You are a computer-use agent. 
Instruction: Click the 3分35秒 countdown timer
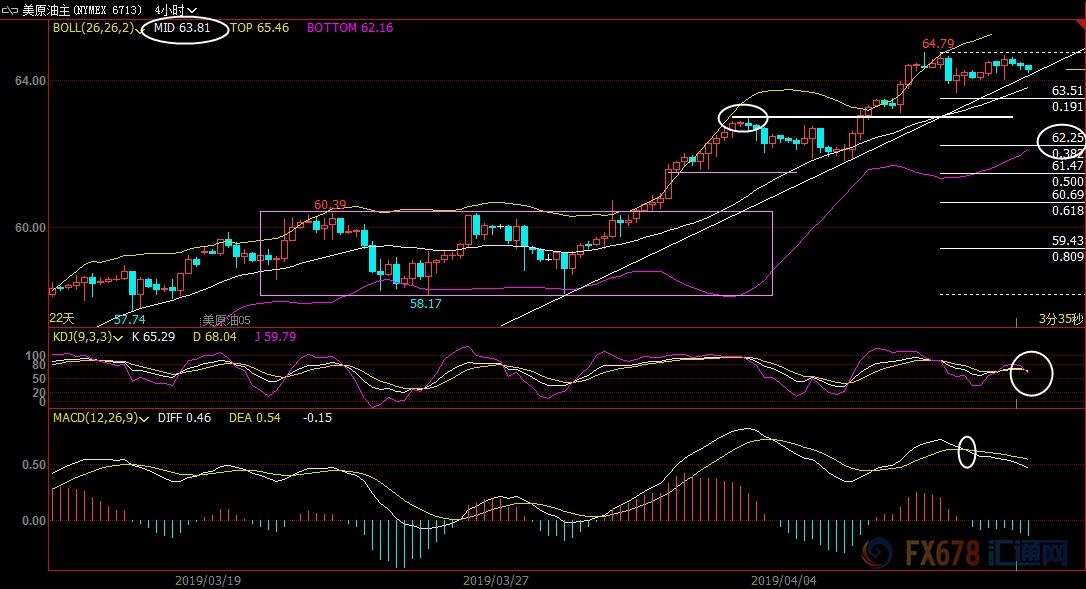click(x=1060, y=318)
